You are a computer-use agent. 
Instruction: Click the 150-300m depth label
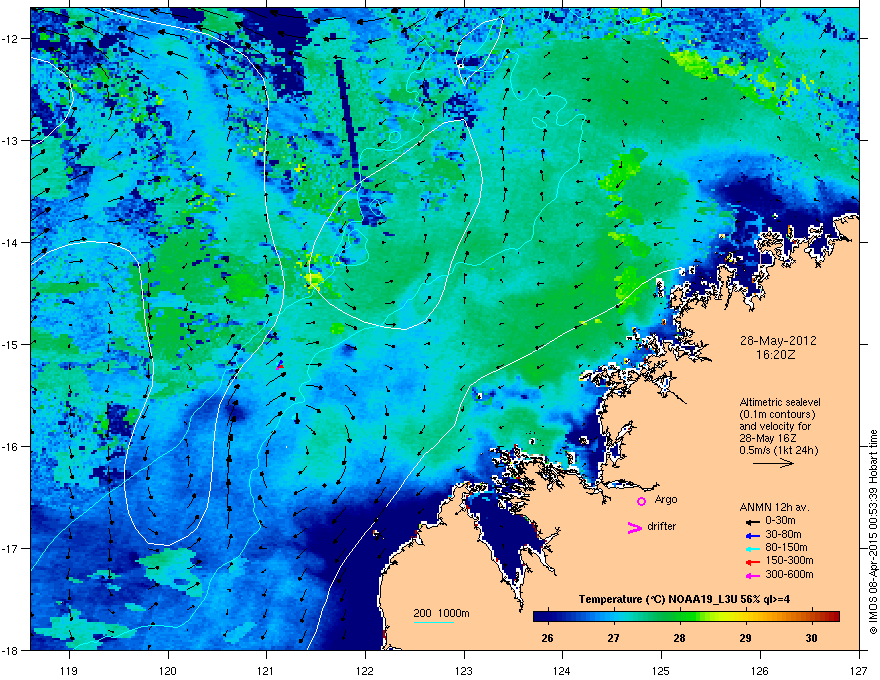789,560
